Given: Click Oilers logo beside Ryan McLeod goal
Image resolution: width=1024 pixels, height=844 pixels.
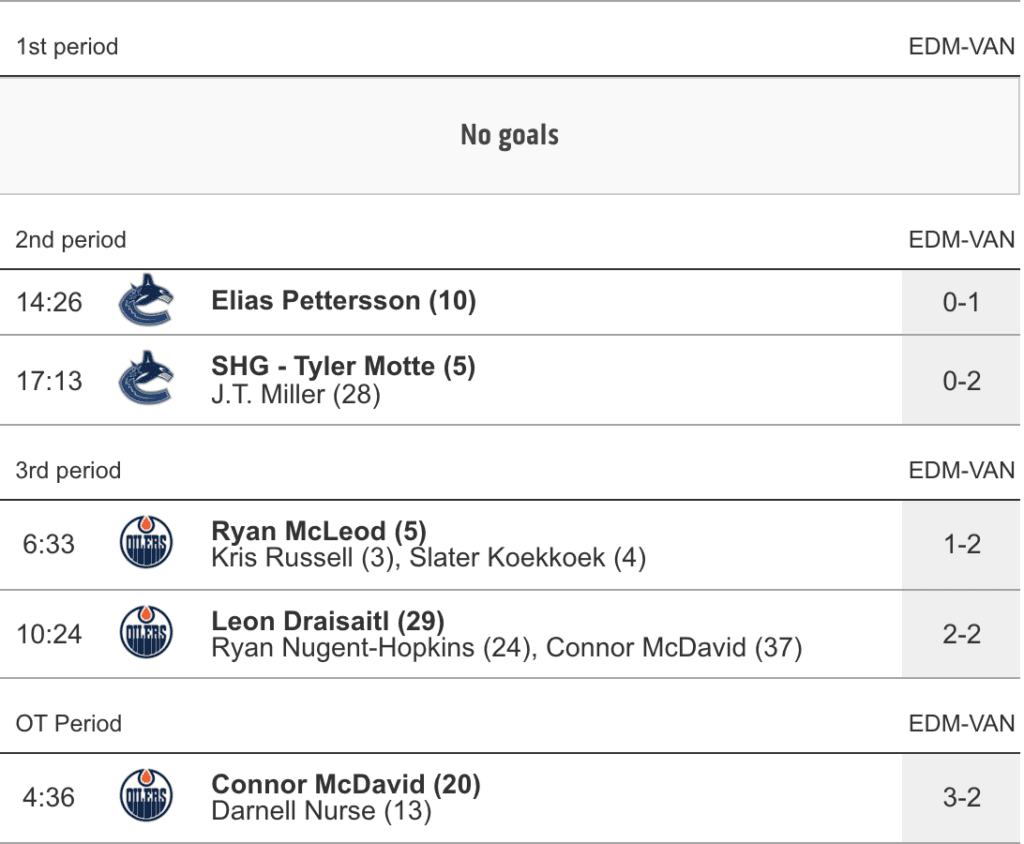Looking at the screenshot, I should [x=146, y=544].
